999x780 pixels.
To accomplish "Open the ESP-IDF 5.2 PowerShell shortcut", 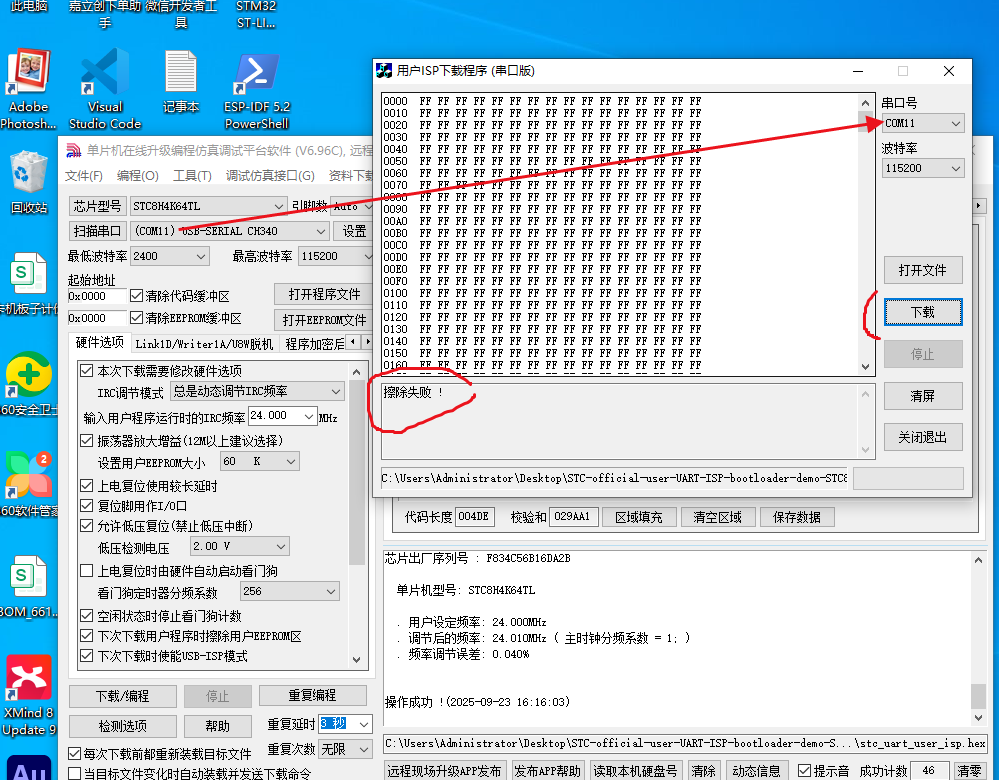I will coord(256,80).
